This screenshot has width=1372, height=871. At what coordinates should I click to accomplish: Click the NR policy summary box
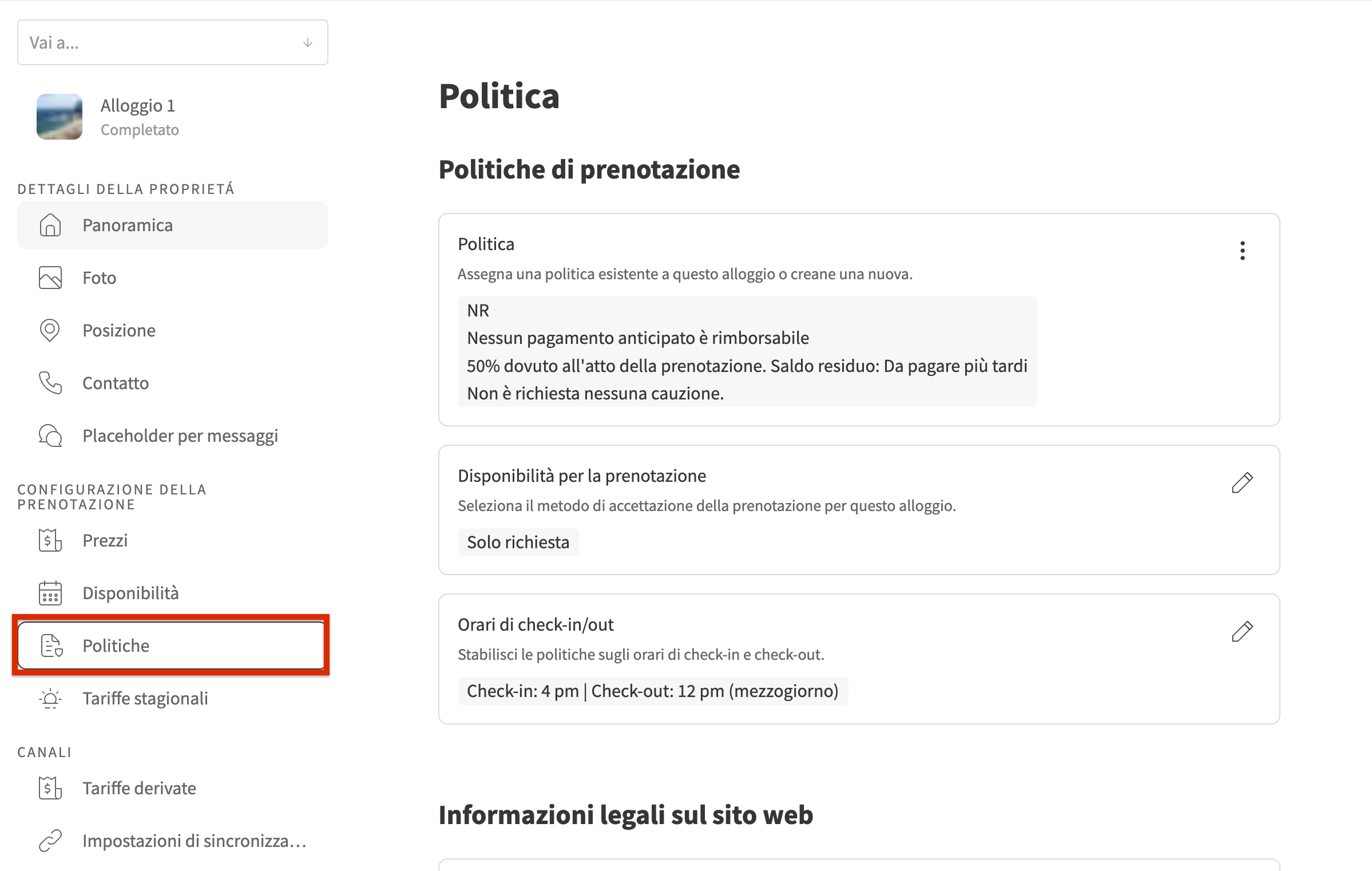(747, 351)
